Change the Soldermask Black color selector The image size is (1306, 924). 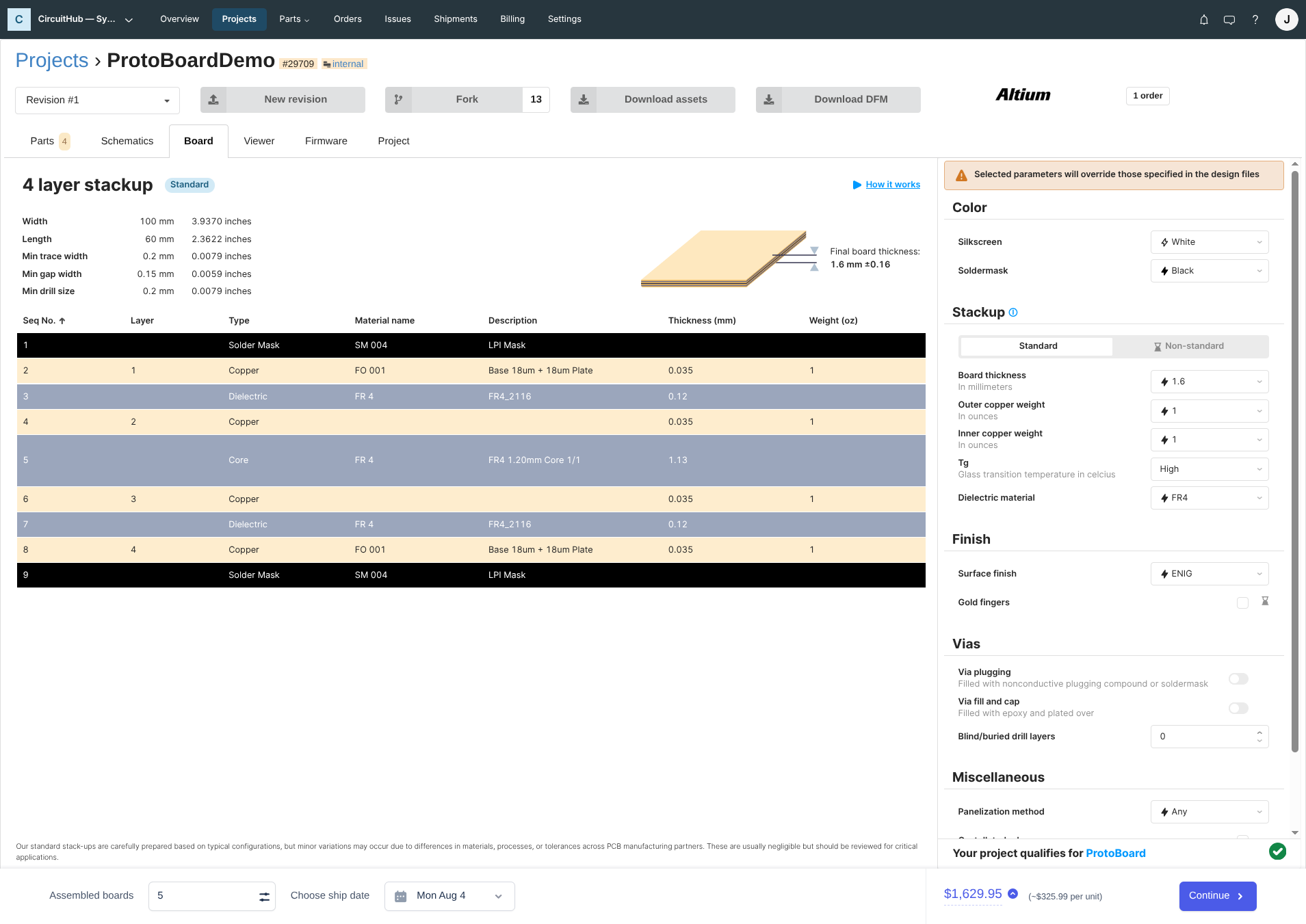(1208, 270)
